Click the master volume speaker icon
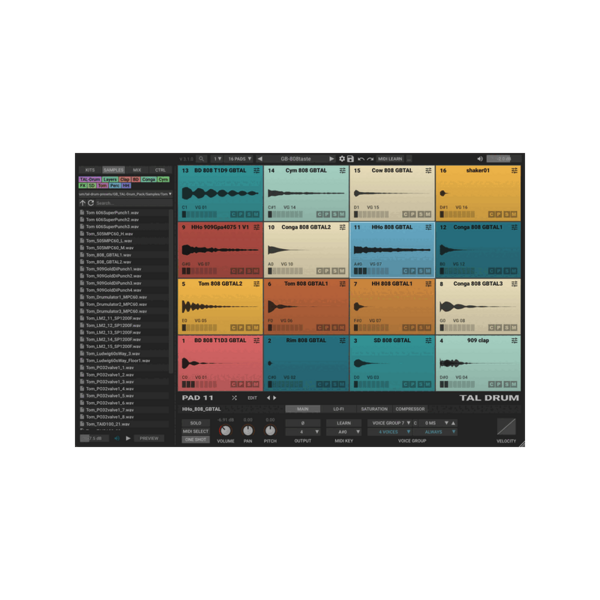This screenshot has height=600, width=600. click(480, 159)
